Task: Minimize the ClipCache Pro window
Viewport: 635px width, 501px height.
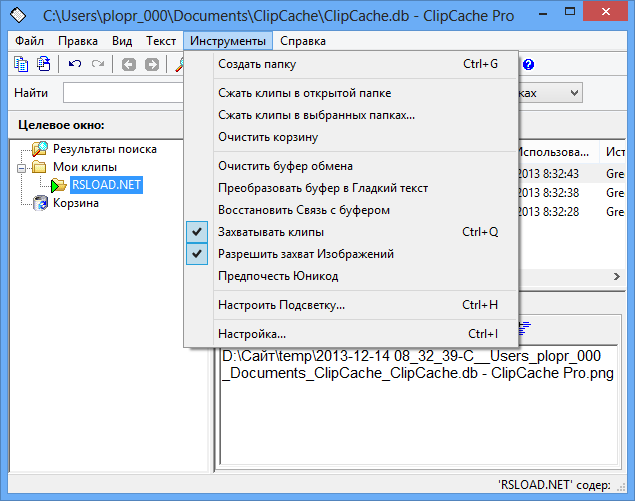Action: point(543,14)
